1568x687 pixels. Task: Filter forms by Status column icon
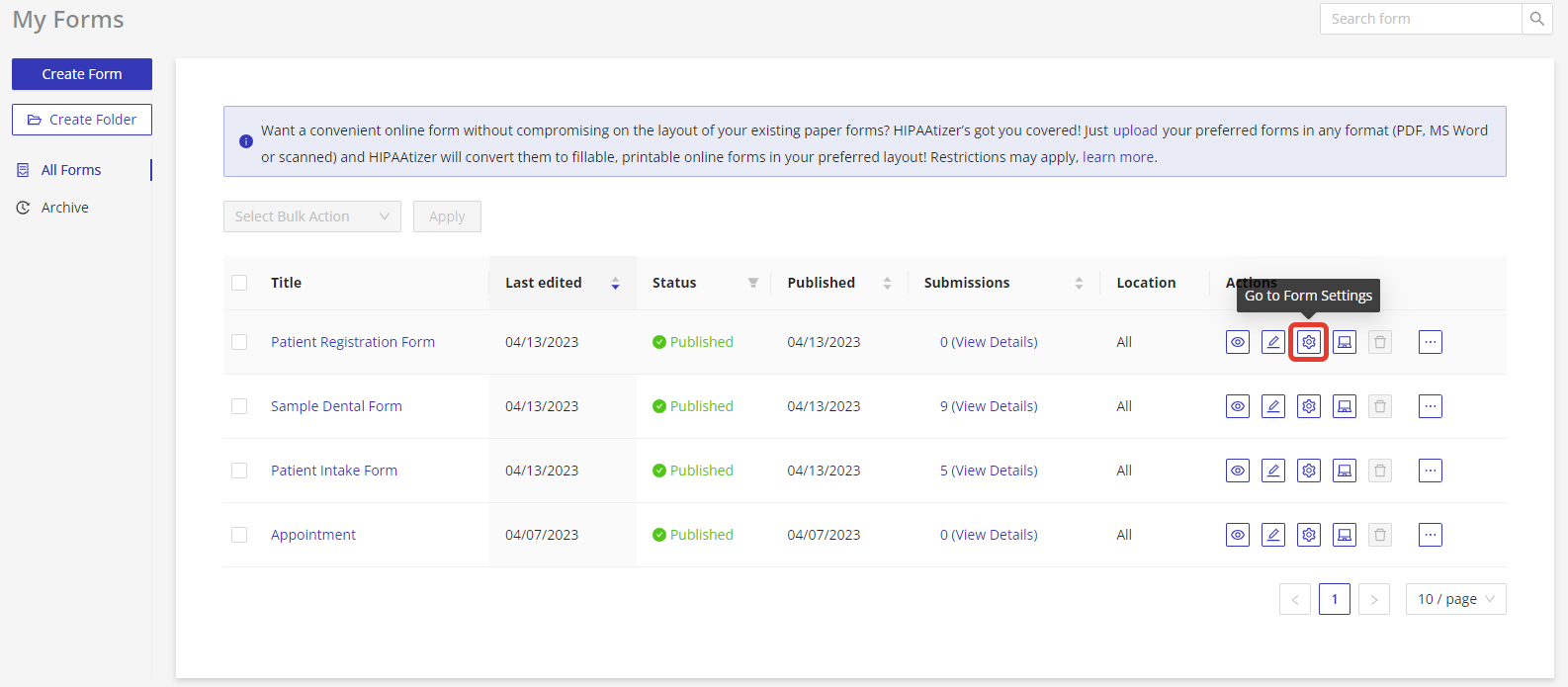coord(752,283)
